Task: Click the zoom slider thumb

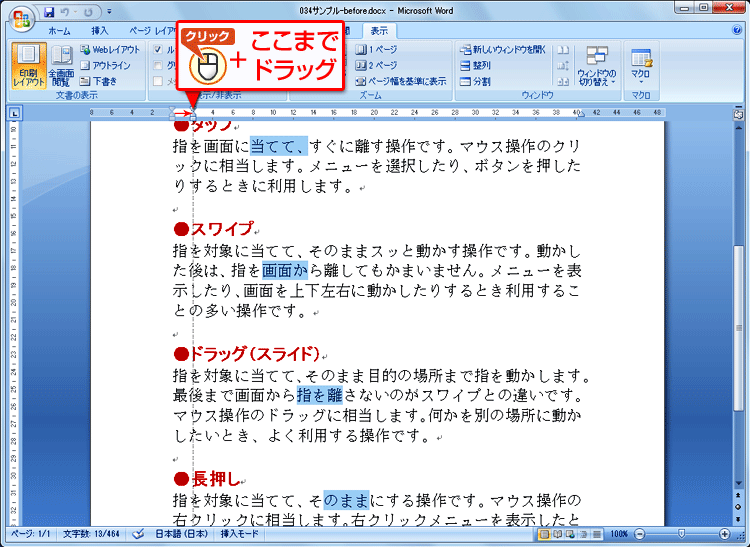Action: point(682,534)
